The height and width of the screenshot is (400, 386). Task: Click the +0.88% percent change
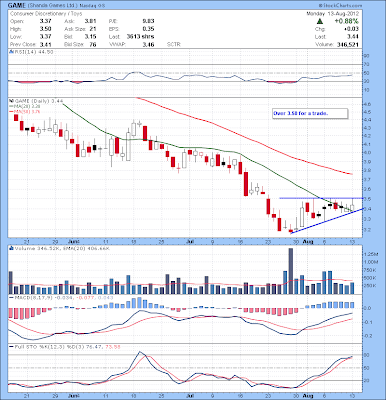(347, 21)
